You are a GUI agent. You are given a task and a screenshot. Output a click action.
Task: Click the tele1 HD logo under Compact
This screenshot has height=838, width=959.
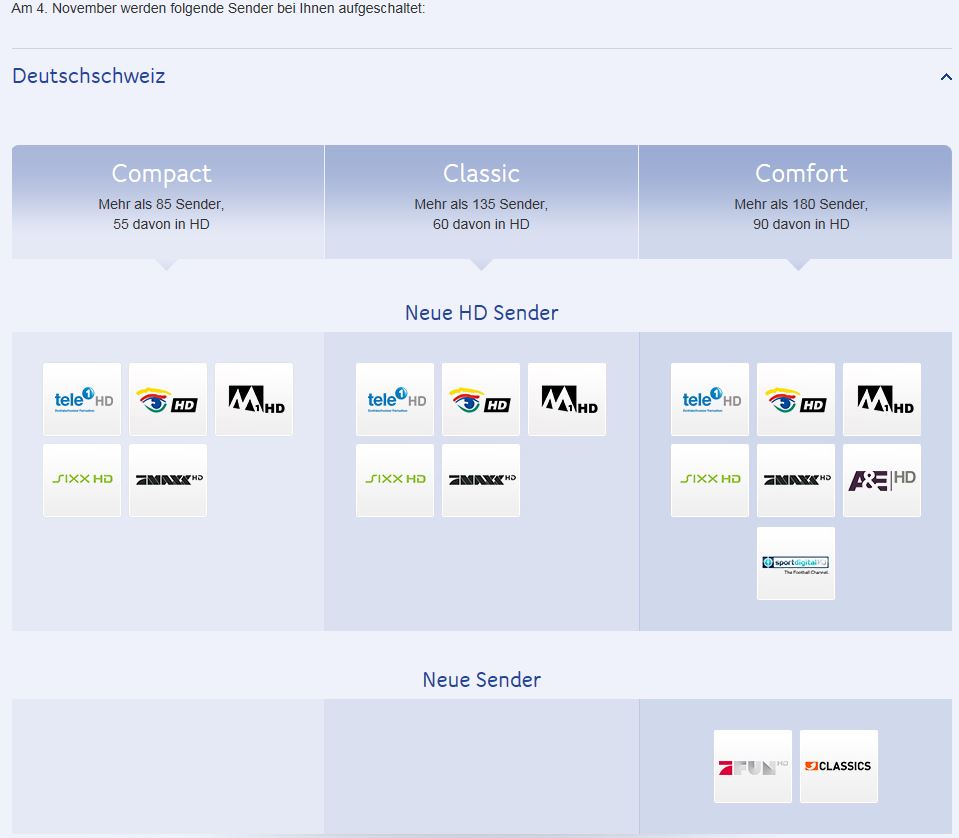82,400
